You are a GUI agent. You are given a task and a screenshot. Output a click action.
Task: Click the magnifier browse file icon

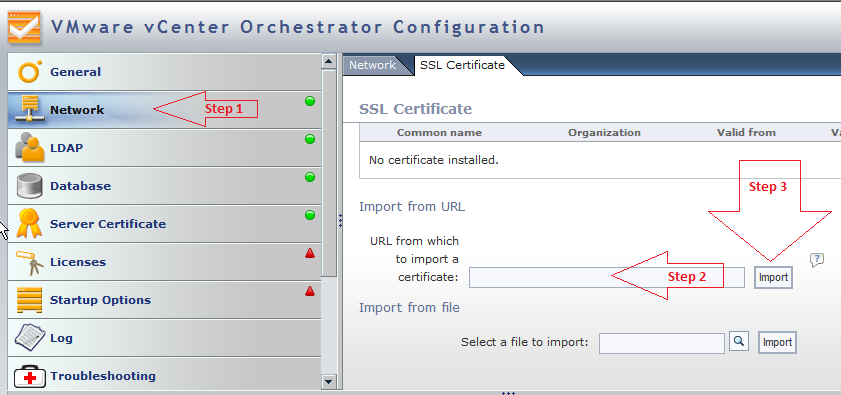click(739, 341)
